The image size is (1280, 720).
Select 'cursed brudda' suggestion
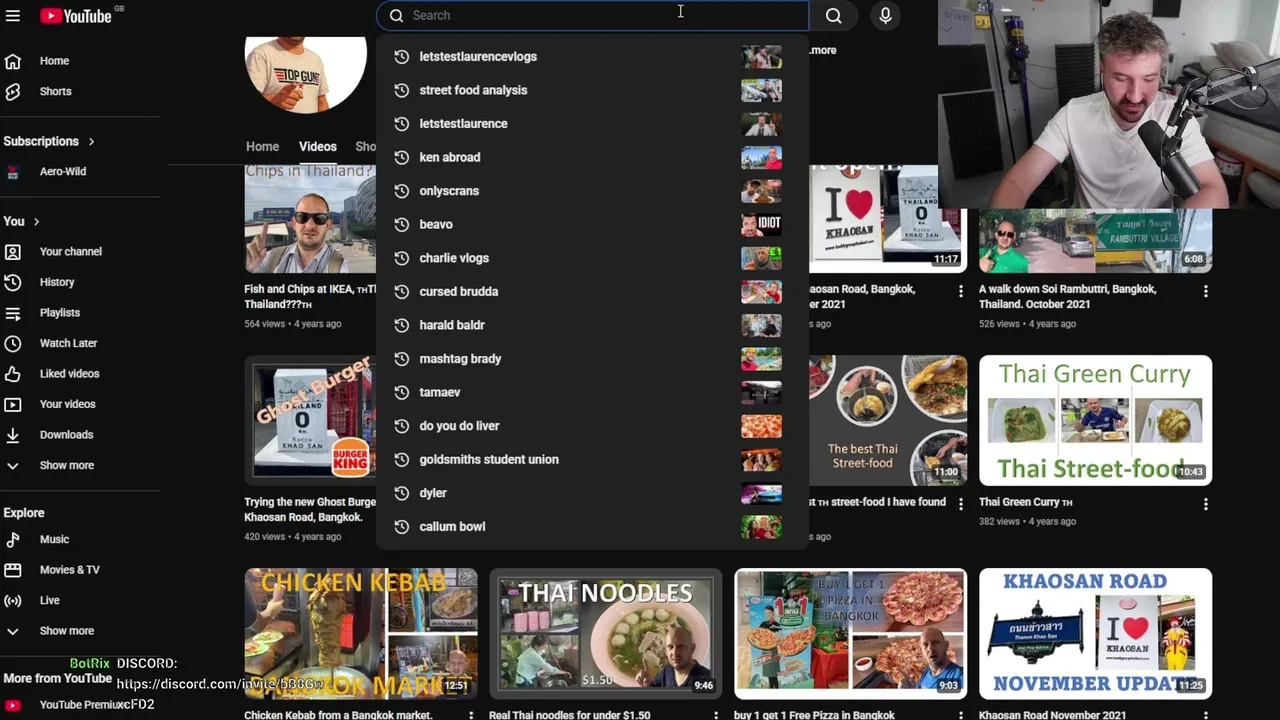592,292
